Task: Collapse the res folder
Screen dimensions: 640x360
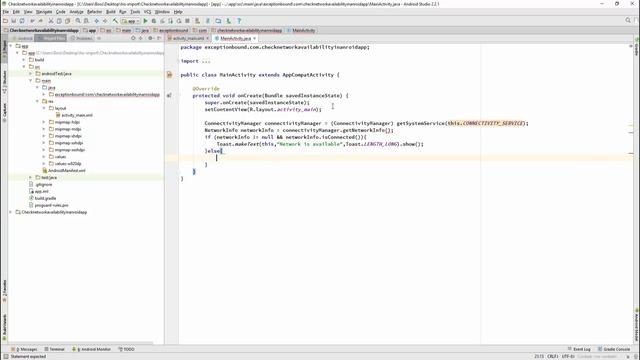Action: pos(38,101)
